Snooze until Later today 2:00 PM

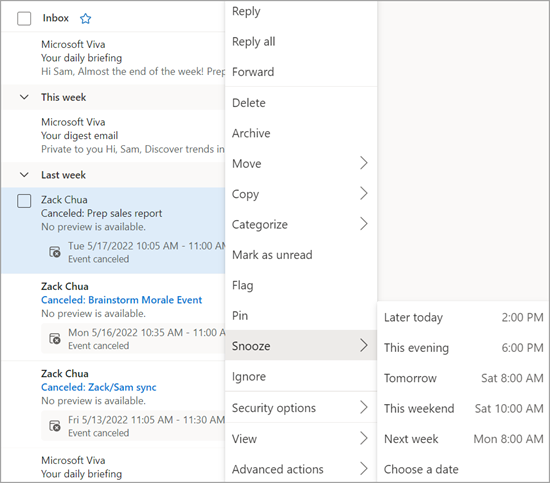(x=463, y=317)
